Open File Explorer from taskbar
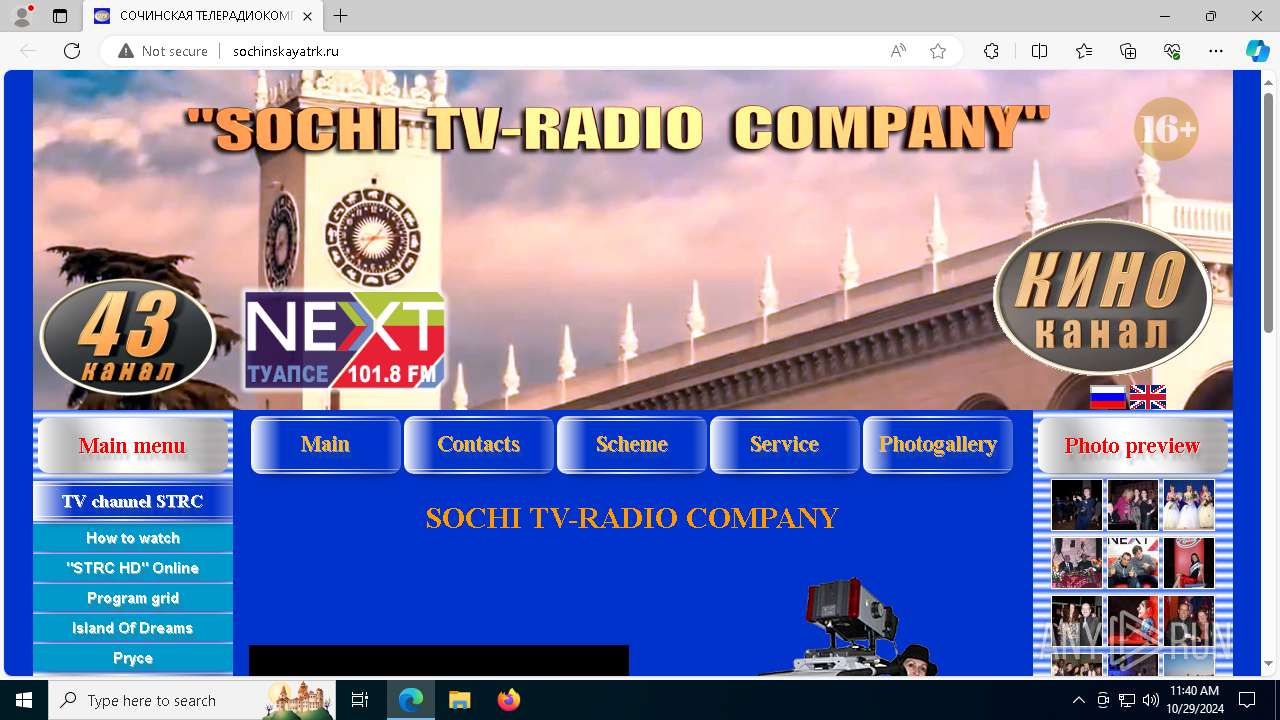The height and width of the screenshot is (720, 1280). click(459, 700)
